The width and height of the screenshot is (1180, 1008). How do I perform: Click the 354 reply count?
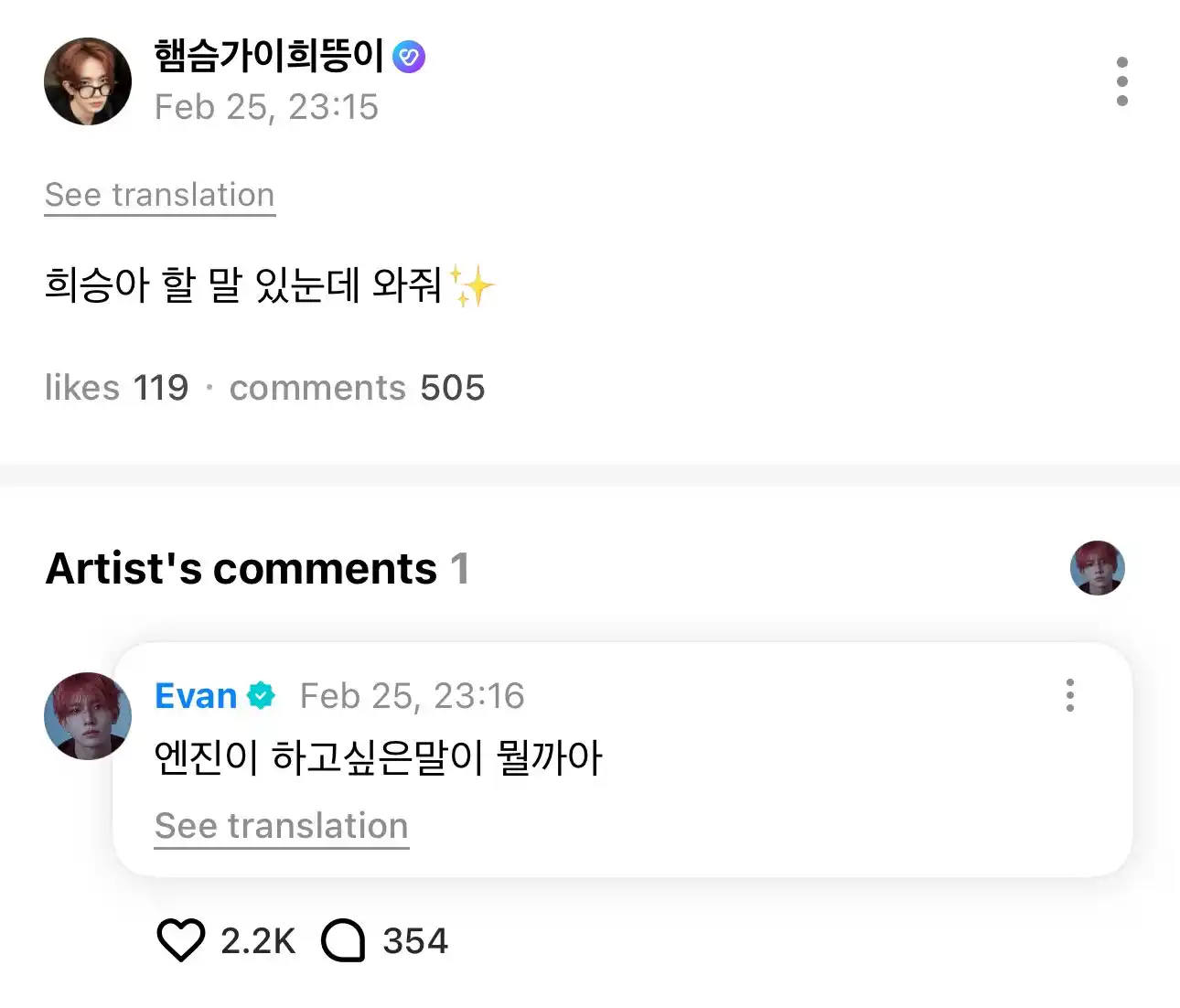[415, 941]
